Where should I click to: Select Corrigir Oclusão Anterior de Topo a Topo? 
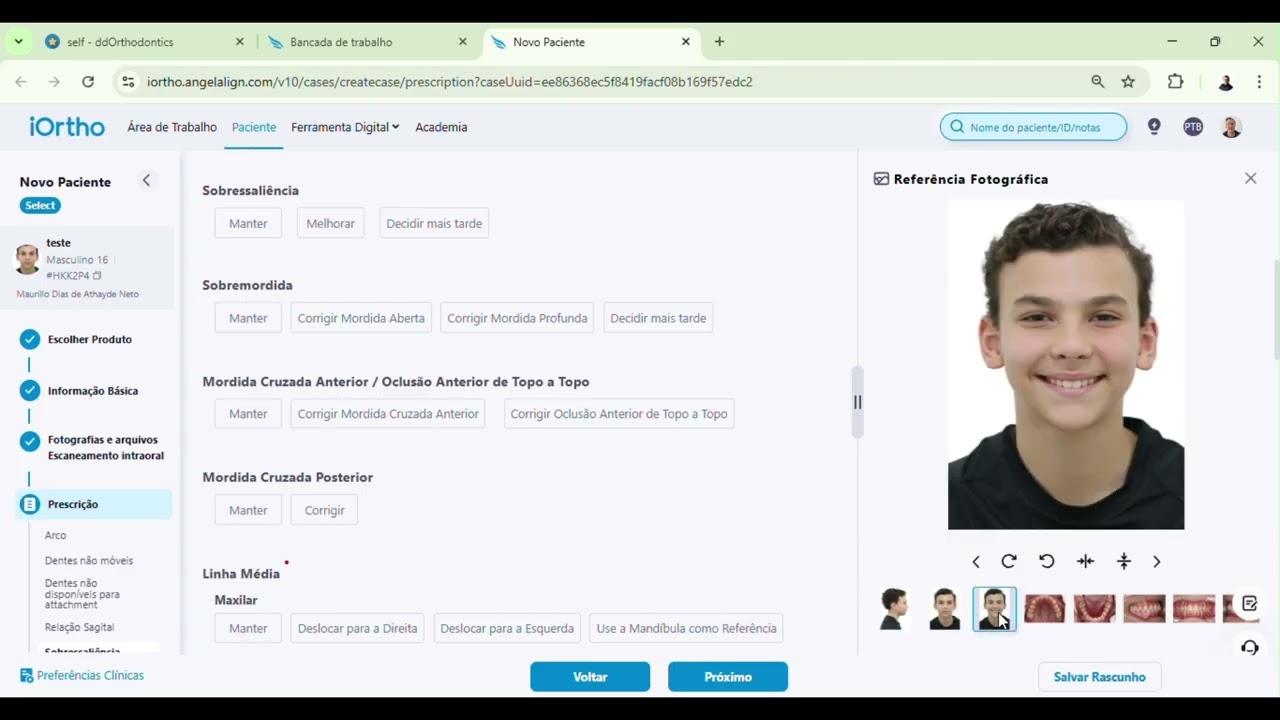(619, 414)
